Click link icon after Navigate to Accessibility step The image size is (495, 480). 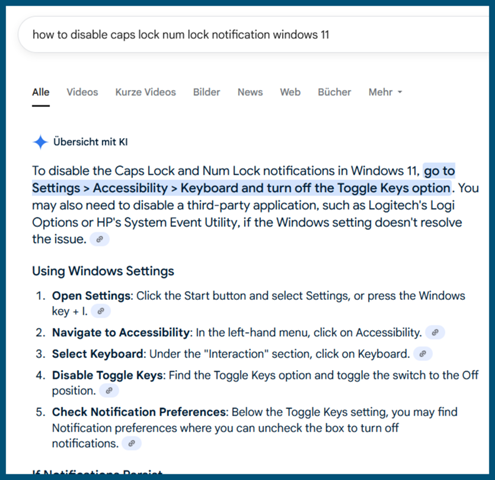(435, 332)
